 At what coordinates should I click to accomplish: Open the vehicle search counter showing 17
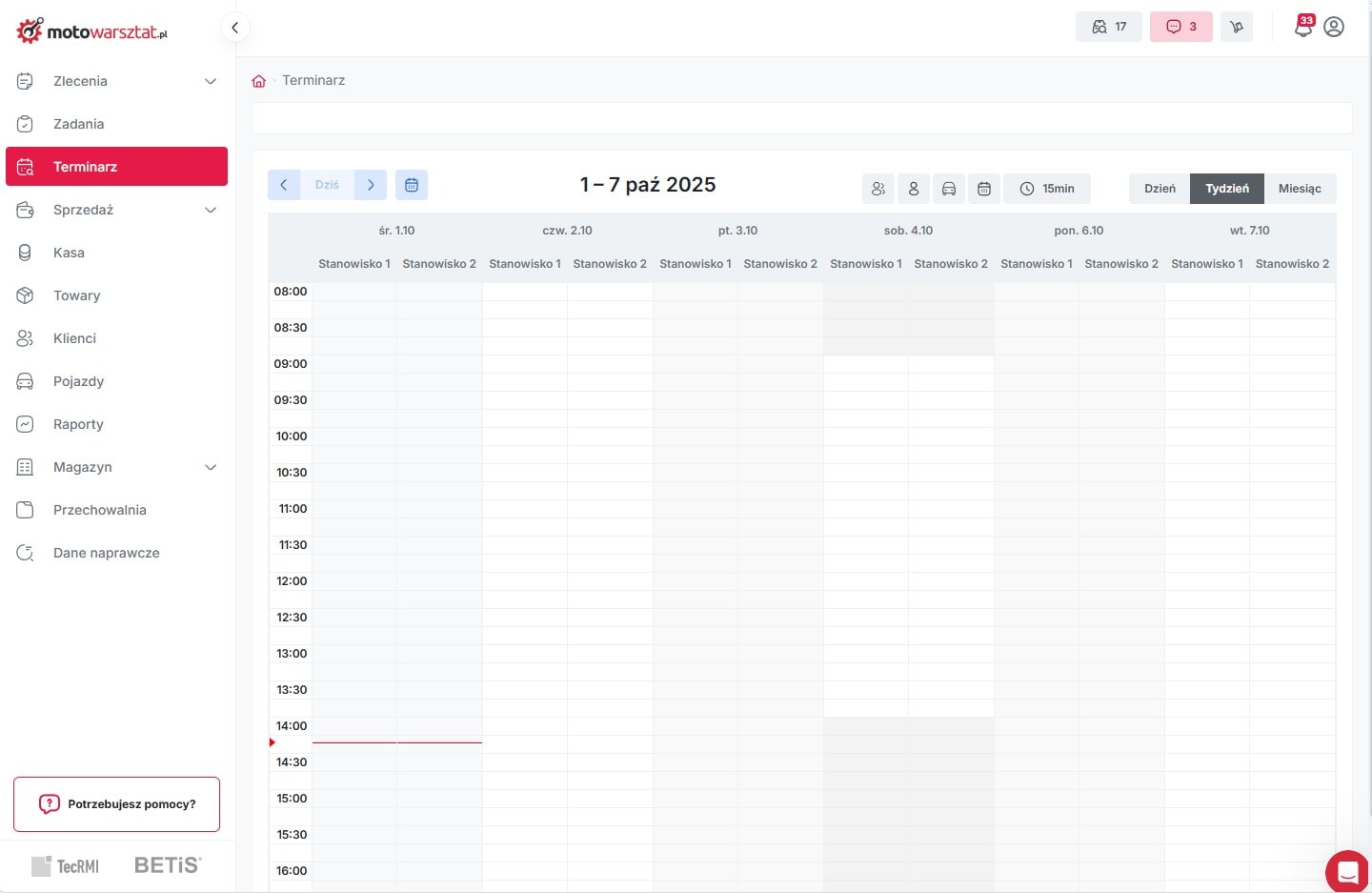coord(1108,27)
